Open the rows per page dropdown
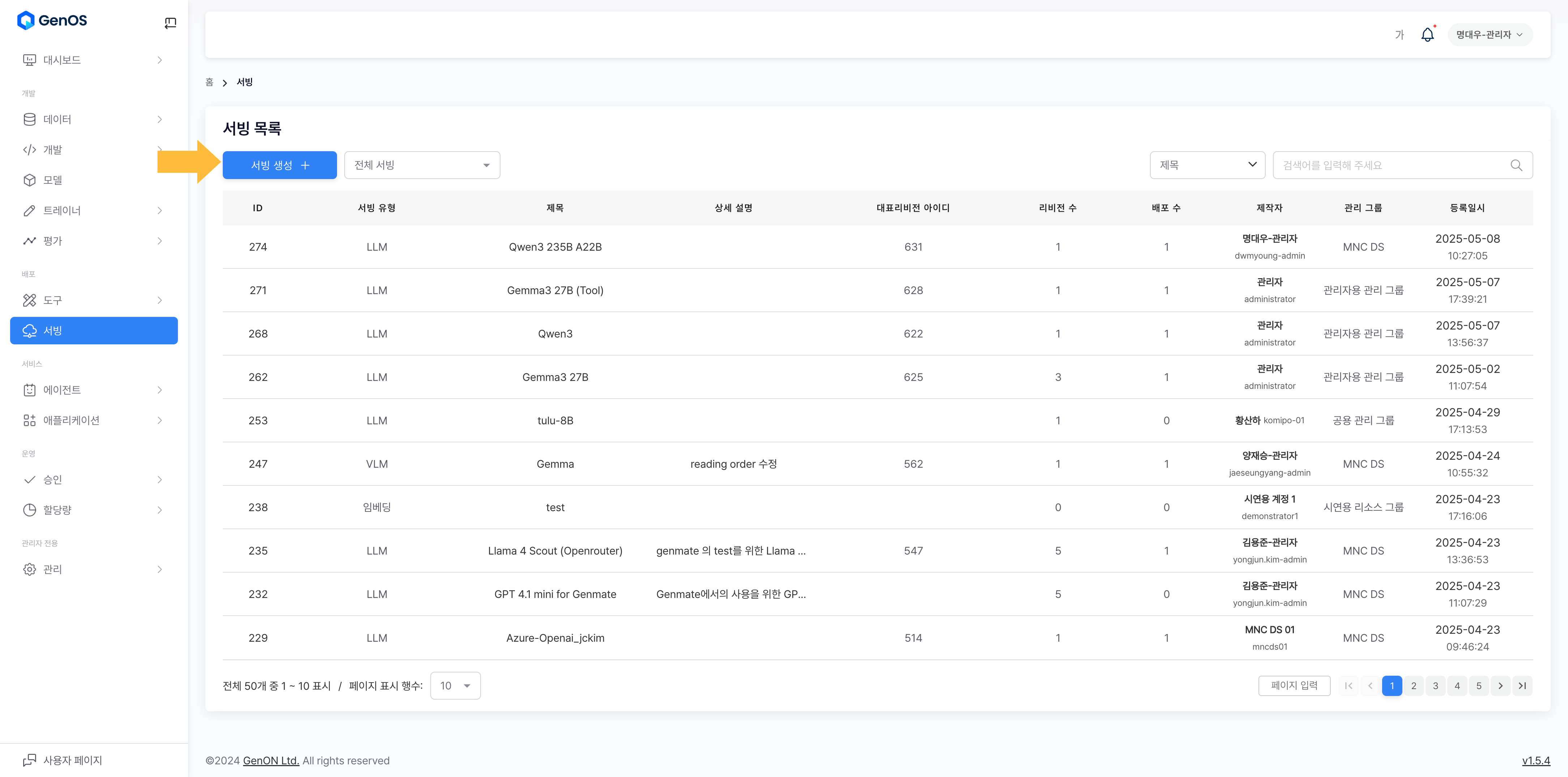 pos(455,685)
